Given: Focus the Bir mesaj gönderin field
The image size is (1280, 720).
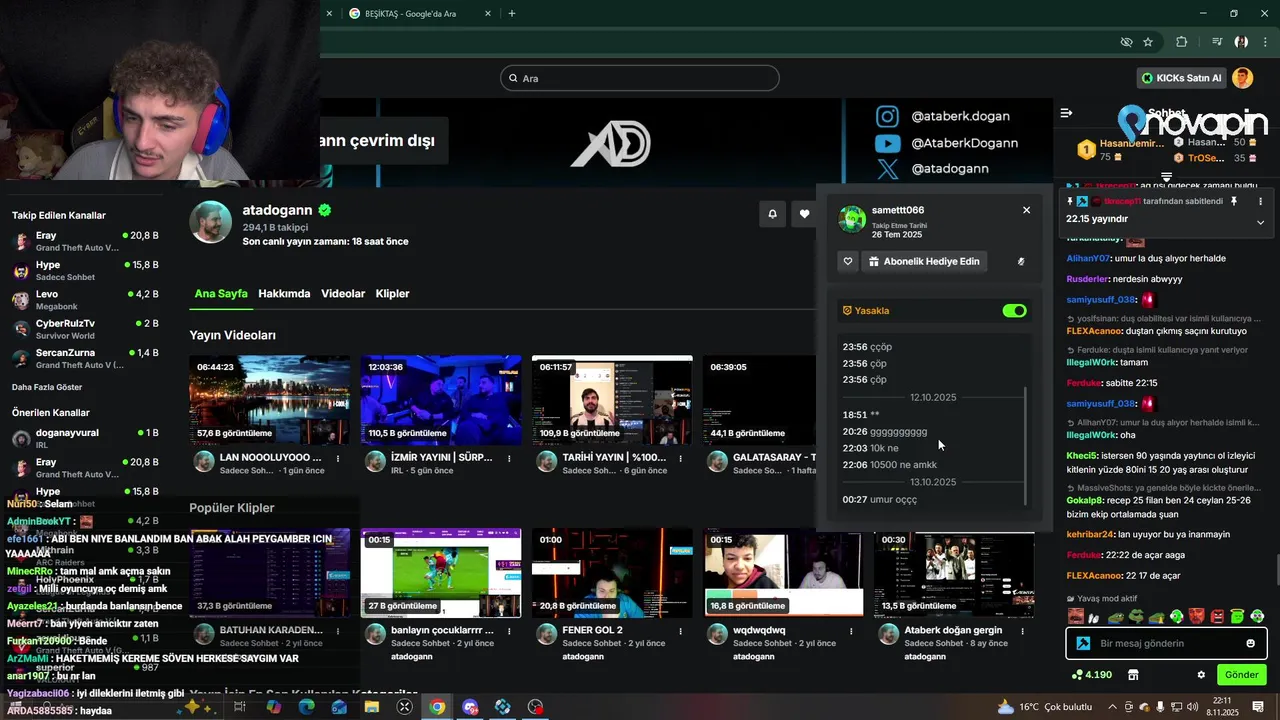Looking at the screenshot, I should pyautogui.click(x=1167, y=643).
